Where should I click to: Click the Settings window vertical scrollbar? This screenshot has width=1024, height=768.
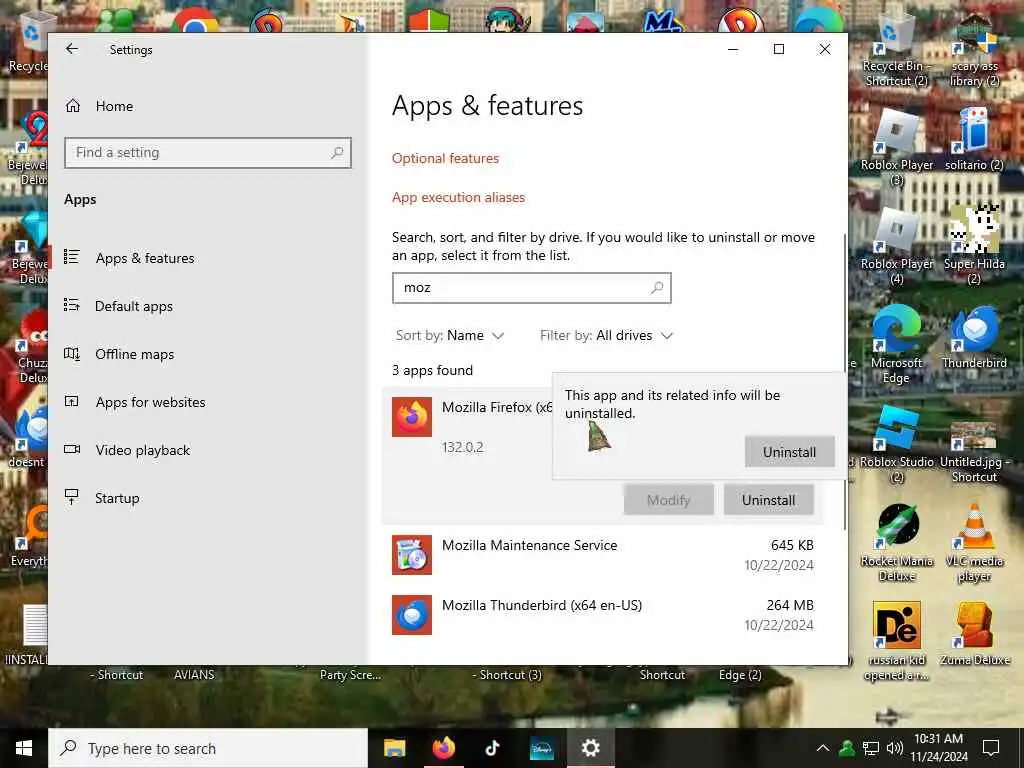845,382
